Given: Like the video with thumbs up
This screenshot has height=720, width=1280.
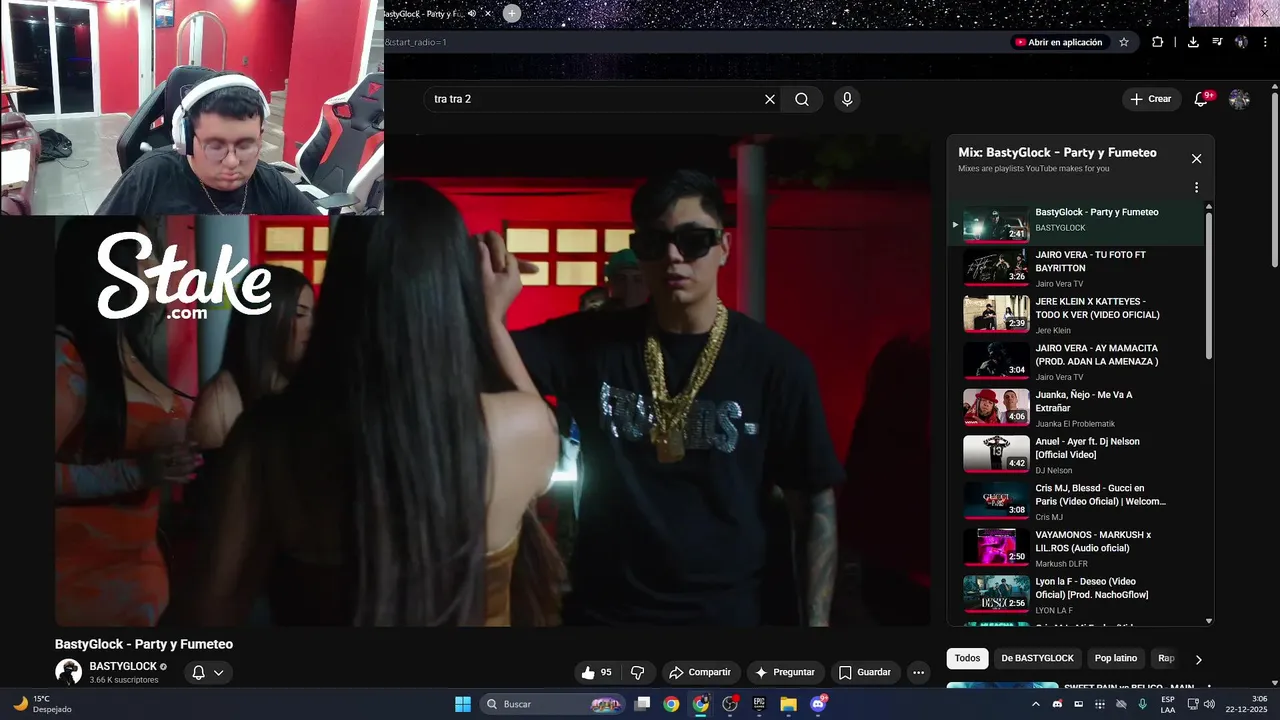Looking at the screenshot, I should [x=598, y=672].
